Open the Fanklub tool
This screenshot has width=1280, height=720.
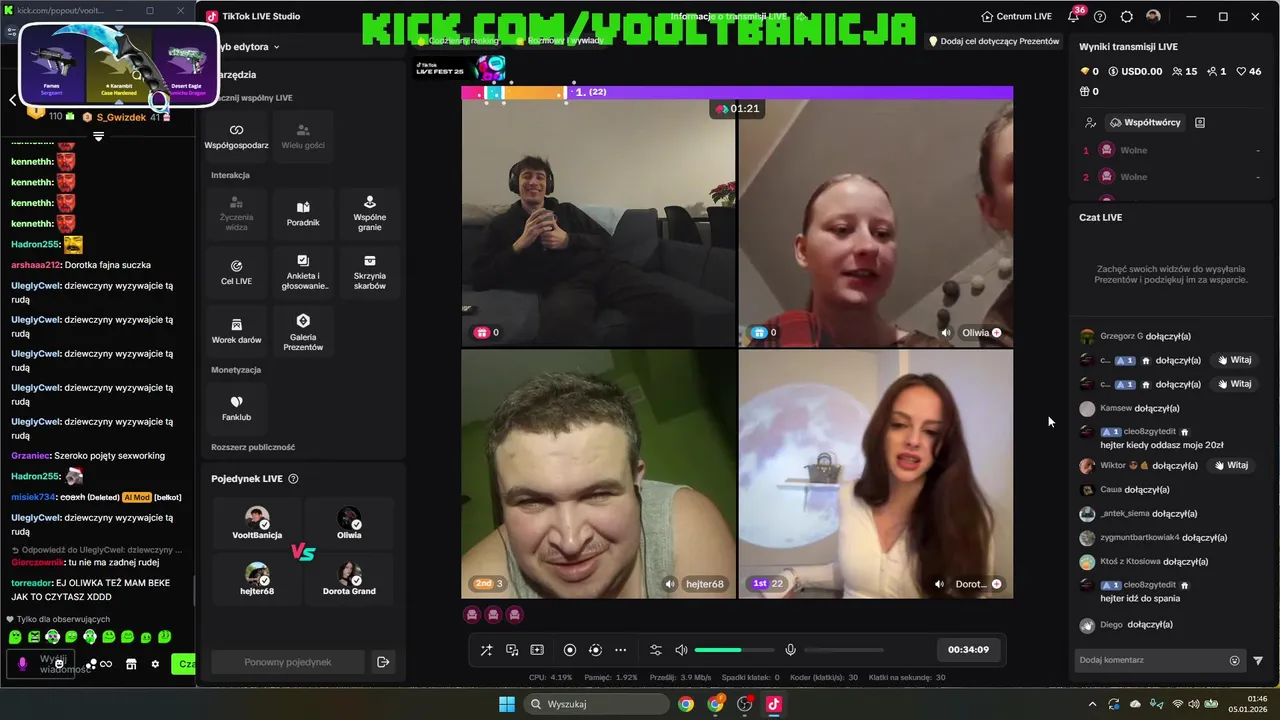click(x=236, y=407)
